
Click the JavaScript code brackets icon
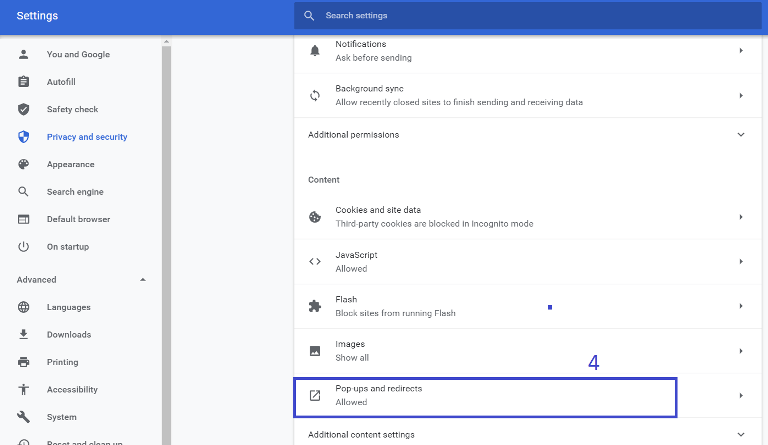315,261
